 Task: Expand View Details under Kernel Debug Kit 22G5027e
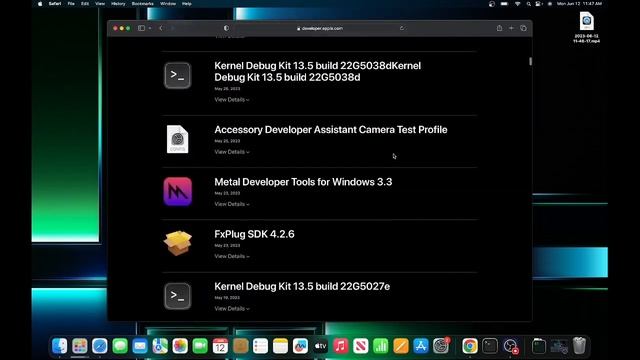tap(231, 309)
